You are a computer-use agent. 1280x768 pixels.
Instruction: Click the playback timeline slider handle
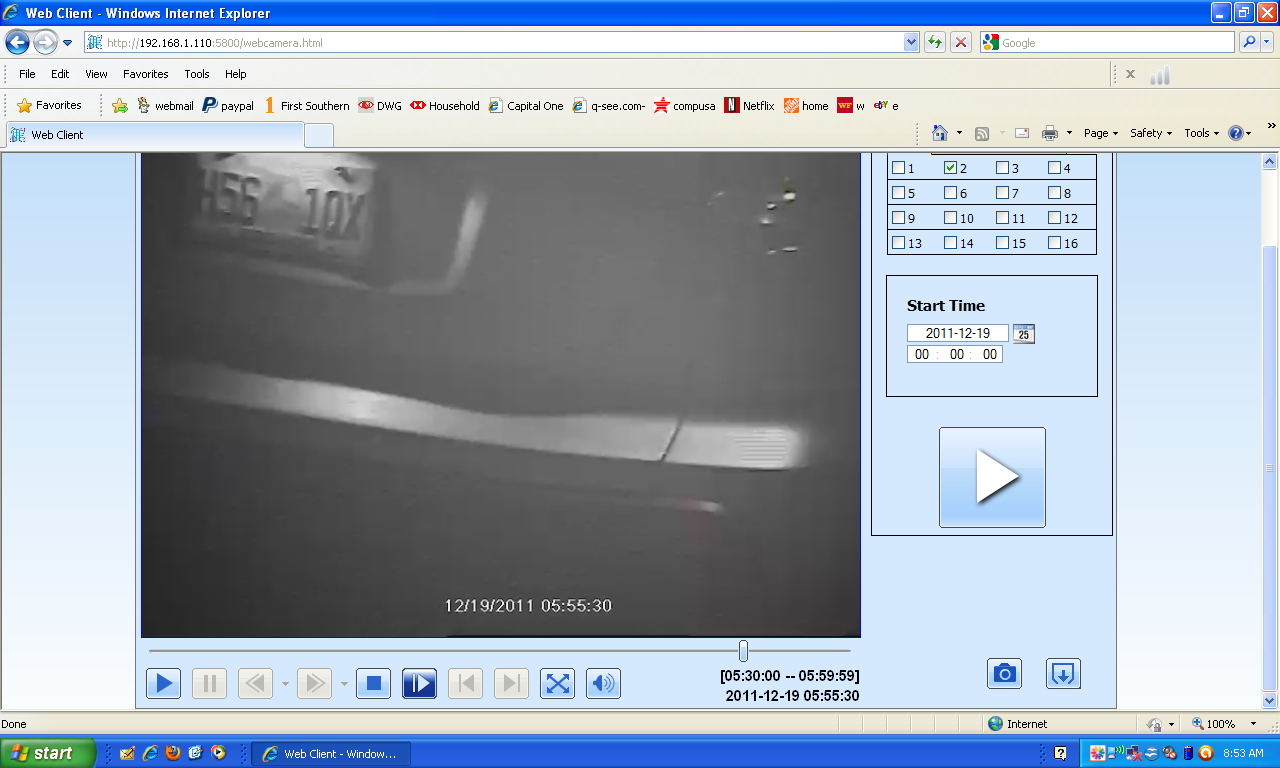(x=743, y=651)
